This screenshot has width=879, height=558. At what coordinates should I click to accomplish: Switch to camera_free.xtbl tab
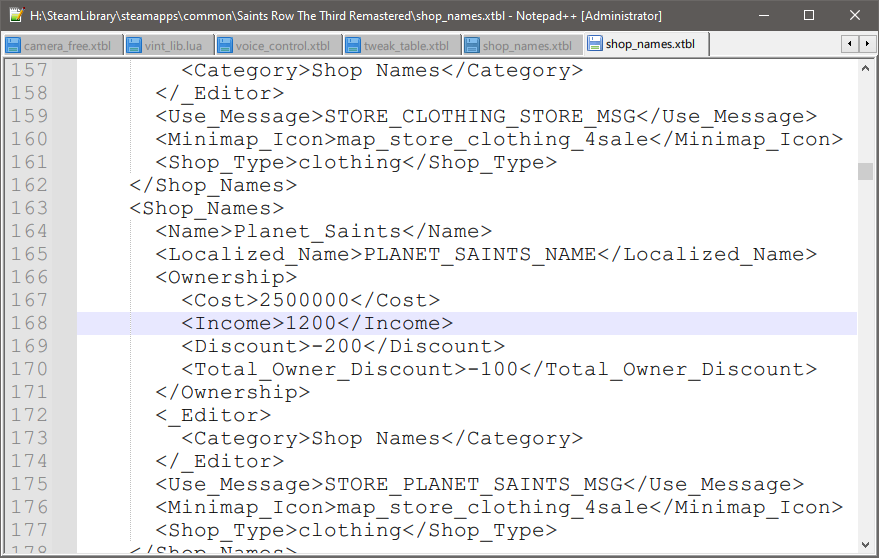[63, 45]
